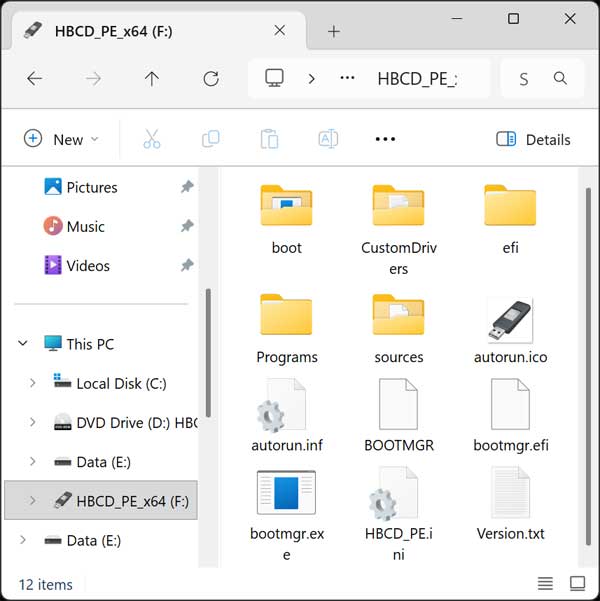Expand HBCD_PE_x64 (F:) tree node
600x601 pixels.
(33, 500)
